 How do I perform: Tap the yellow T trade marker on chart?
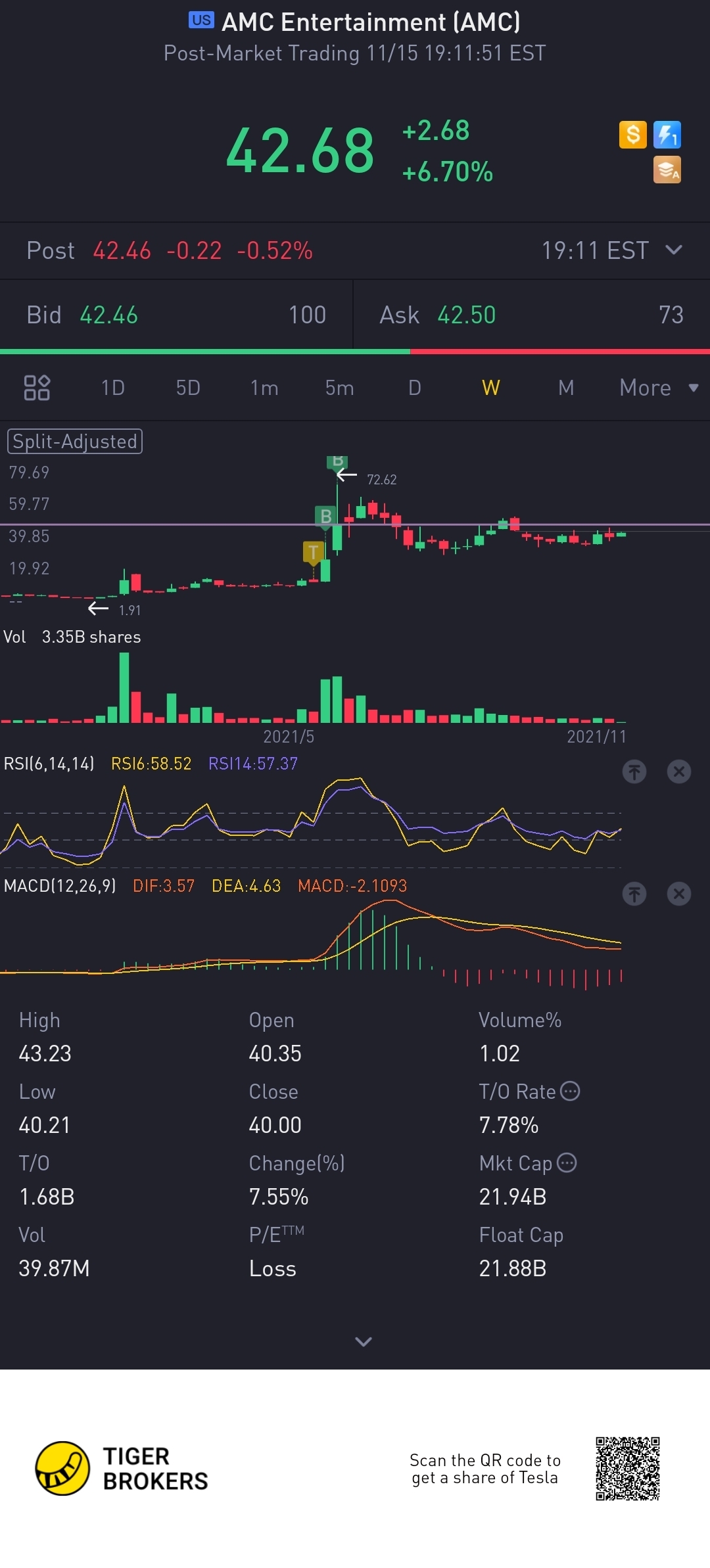[314, 553]
